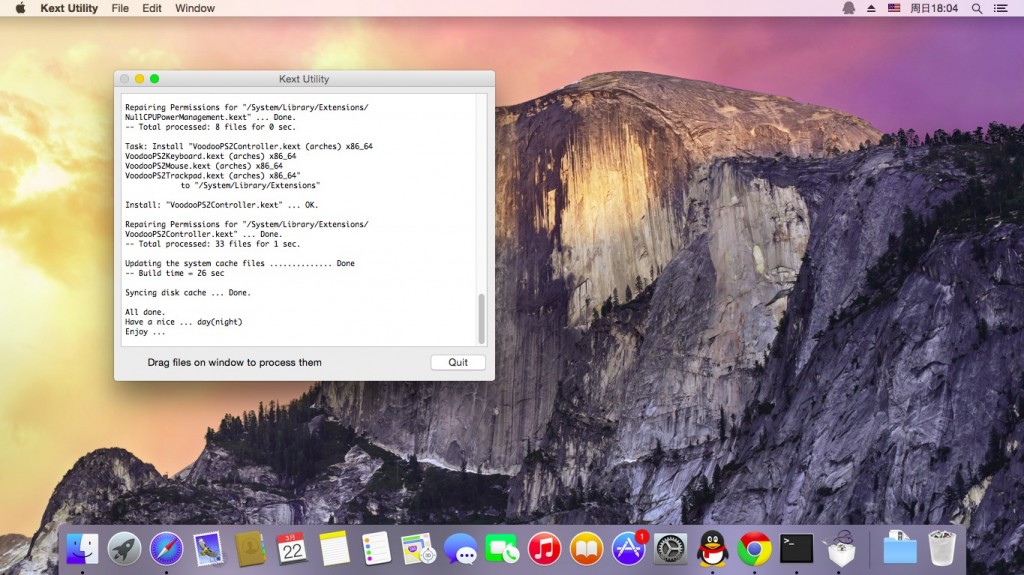The height and width of the screenshot is (575, 1024).
Task: Open Finder from the dock
Action: pyautogui.click(x=82, y=549)
